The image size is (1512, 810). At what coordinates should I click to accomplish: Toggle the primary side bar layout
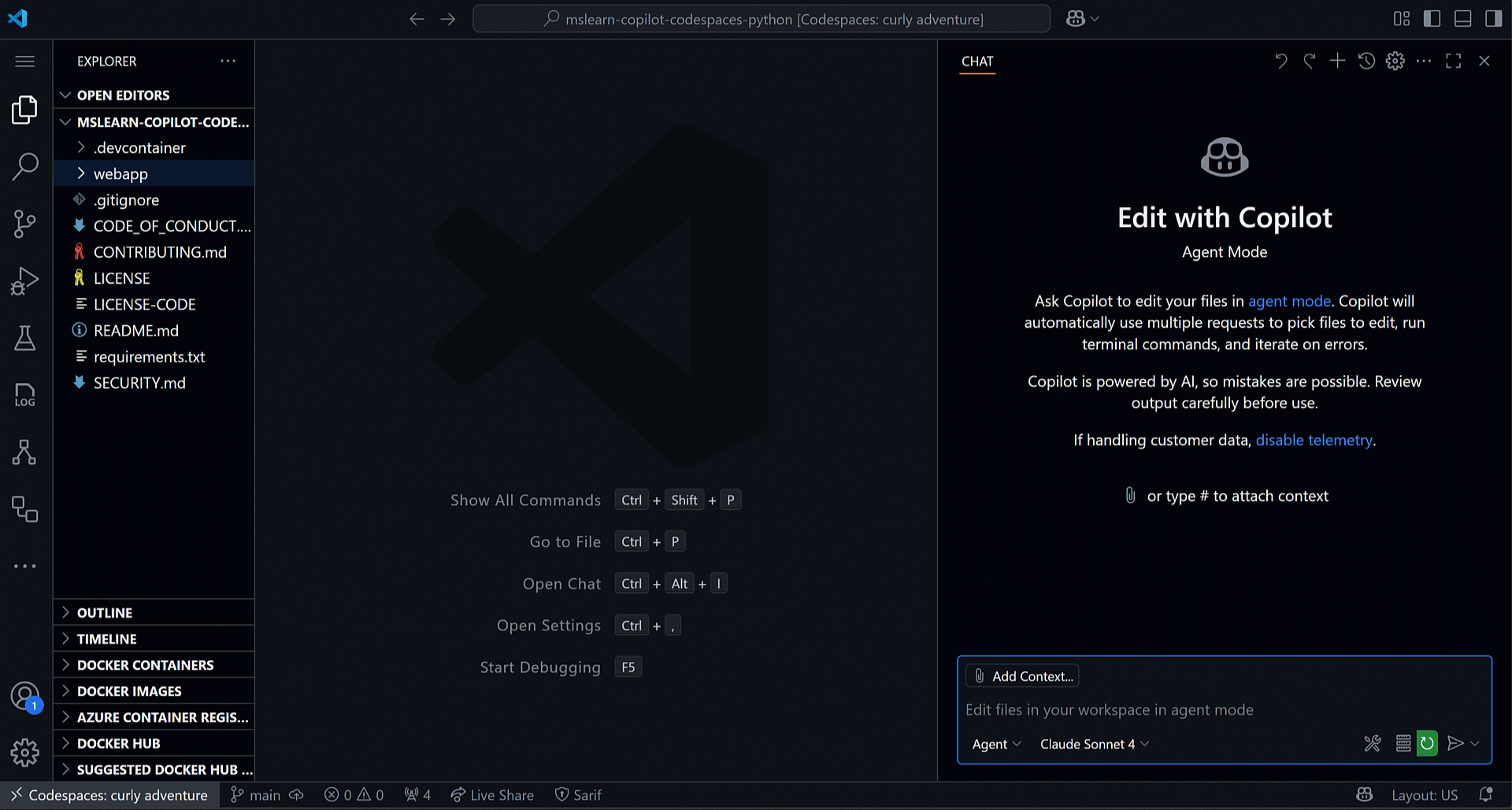(x=1432, y=19)
